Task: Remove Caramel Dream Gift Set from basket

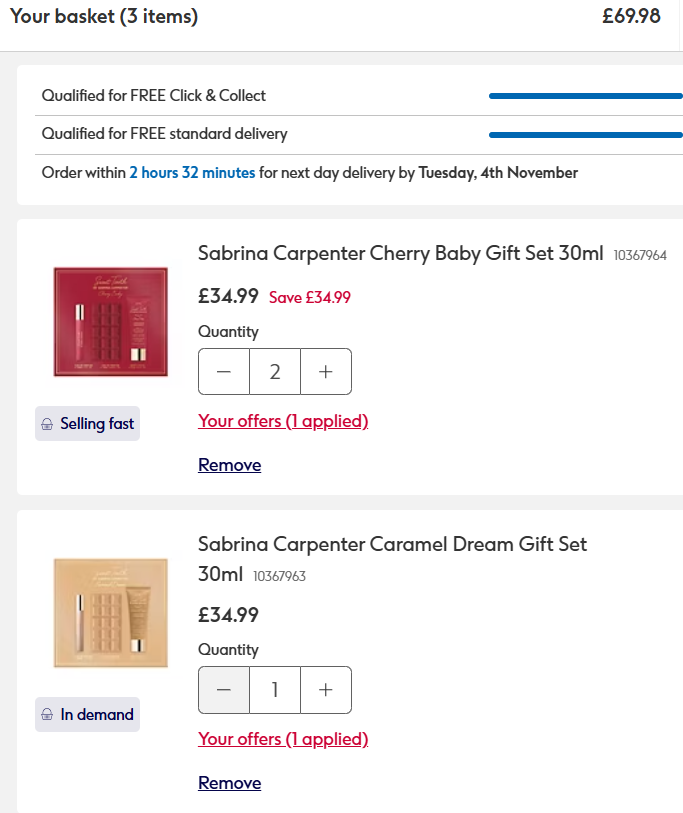Action: pyautogui.click(x=229, y=783)
